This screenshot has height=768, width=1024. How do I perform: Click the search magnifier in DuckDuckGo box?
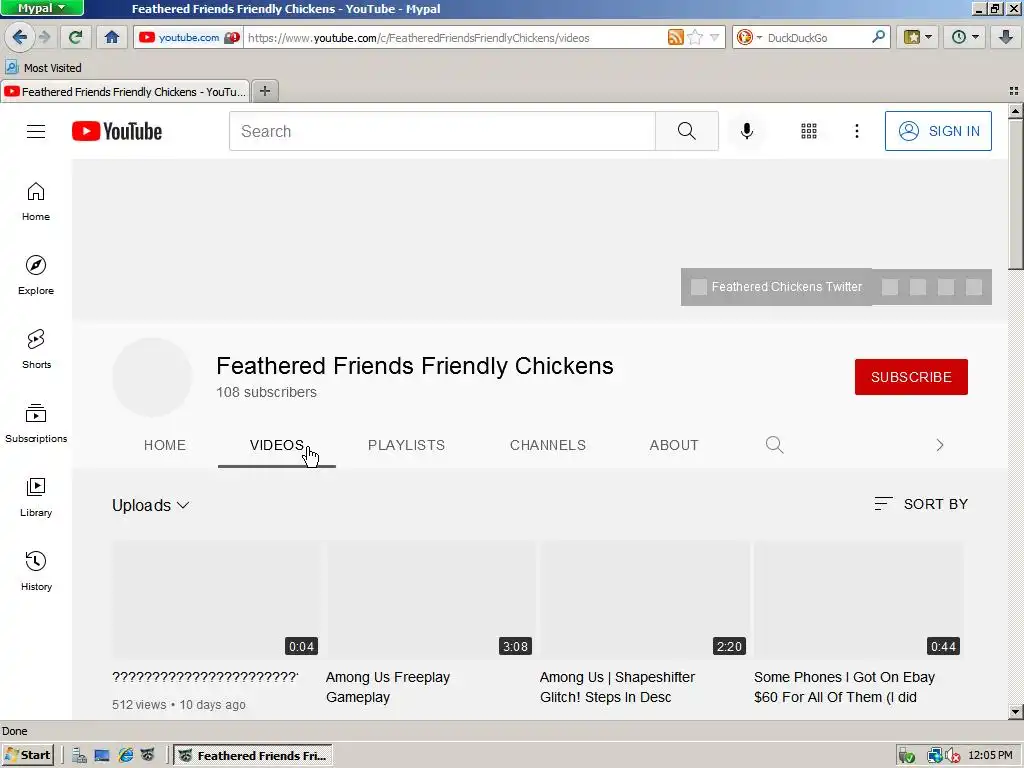[x=878, y=37]
